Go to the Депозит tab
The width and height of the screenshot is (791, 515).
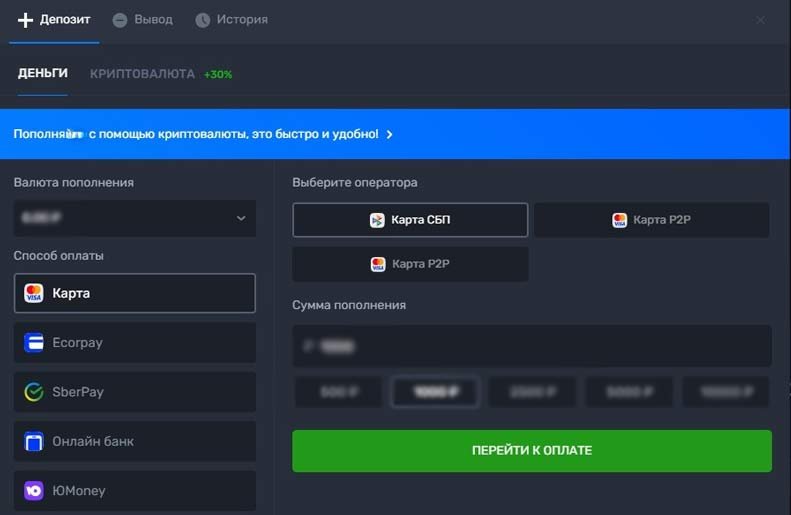click(x=55, y=20)
